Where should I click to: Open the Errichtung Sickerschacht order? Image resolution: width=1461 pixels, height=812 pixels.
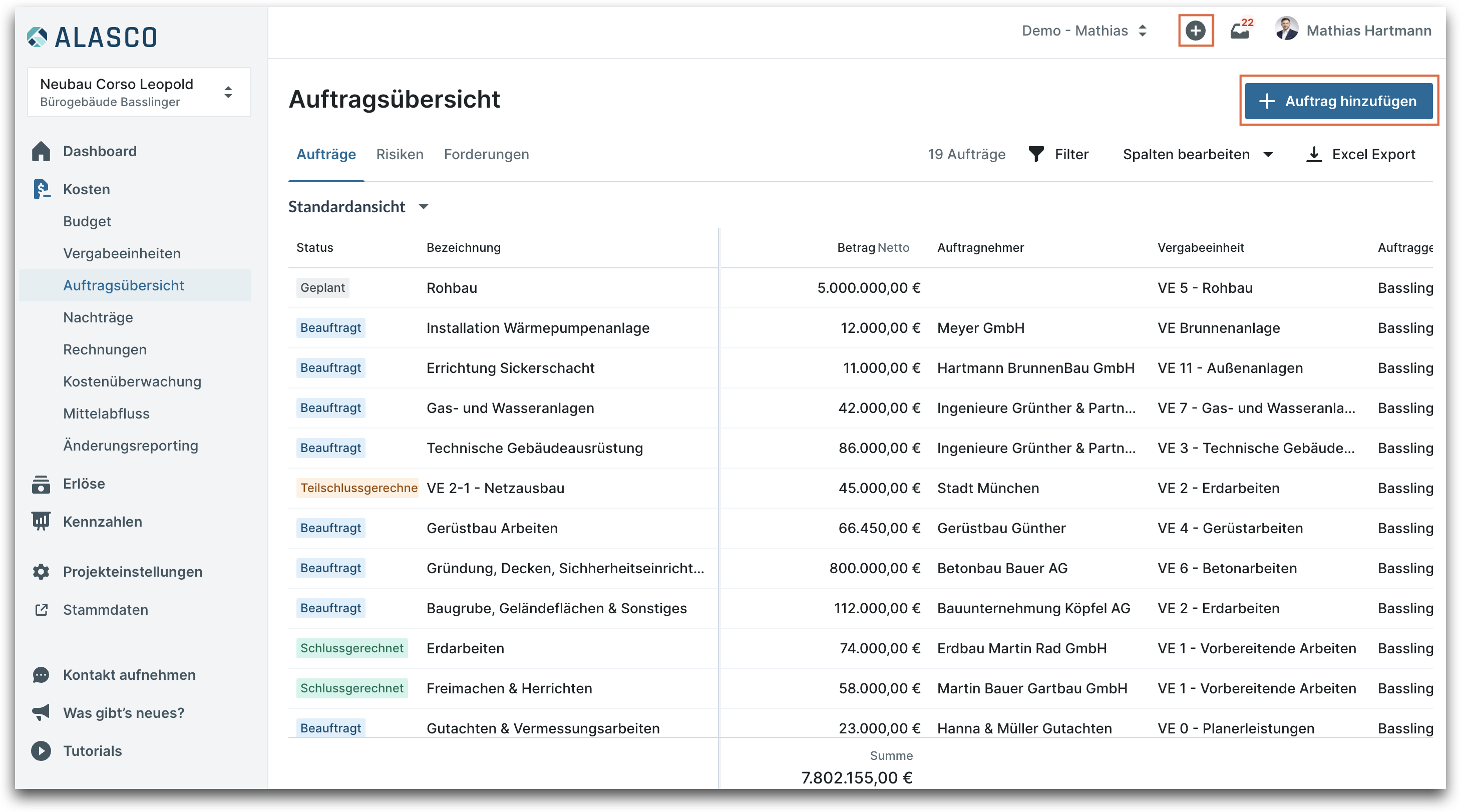(510, 368)
